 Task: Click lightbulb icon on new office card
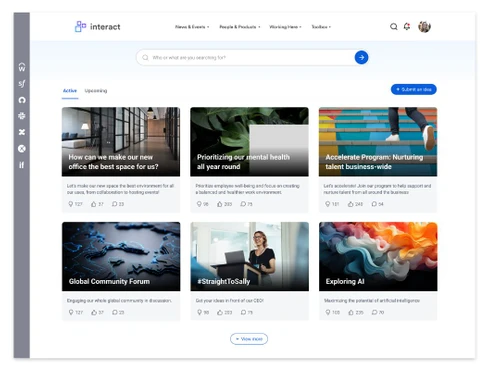pos(71,204)
